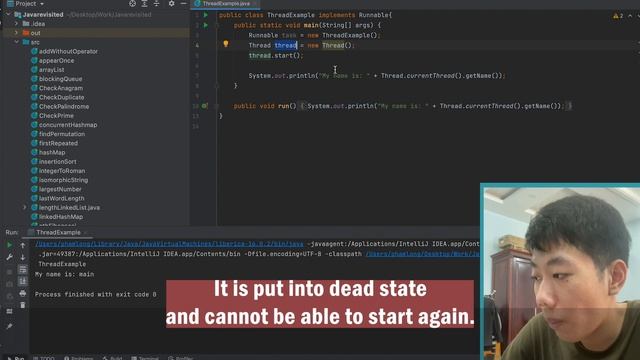
Task: Click the Select Opened File crosshair icon
Action: coord(132,4)
